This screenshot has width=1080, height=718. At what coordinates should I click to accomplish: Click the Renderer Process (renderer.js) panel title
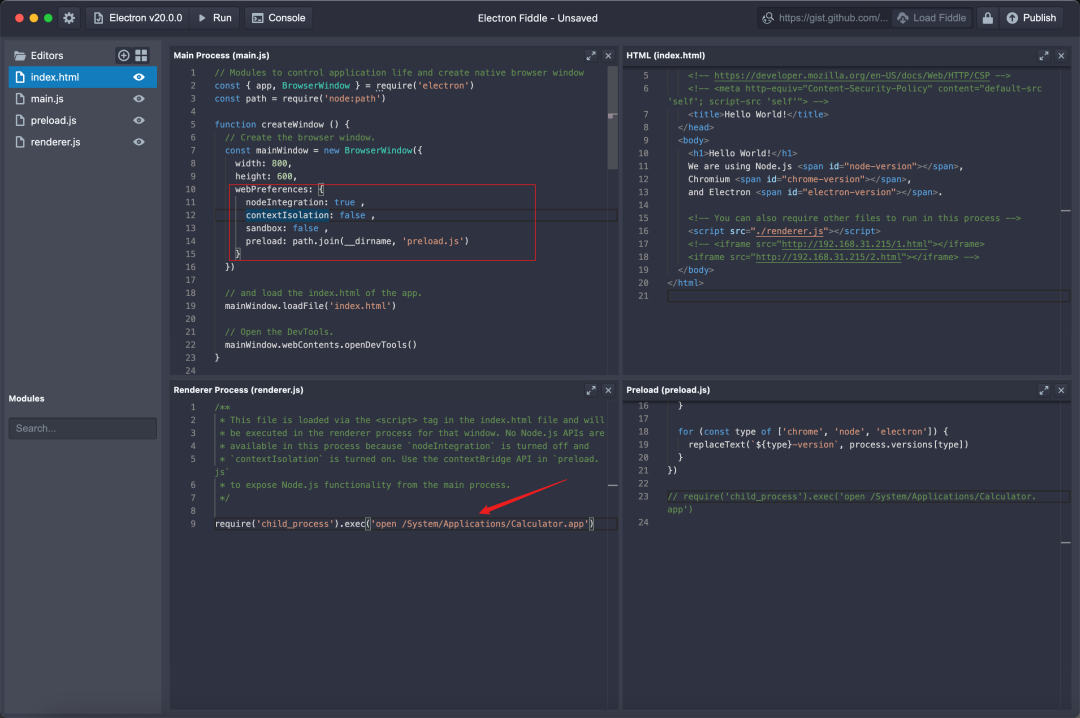tap(238, 390)
